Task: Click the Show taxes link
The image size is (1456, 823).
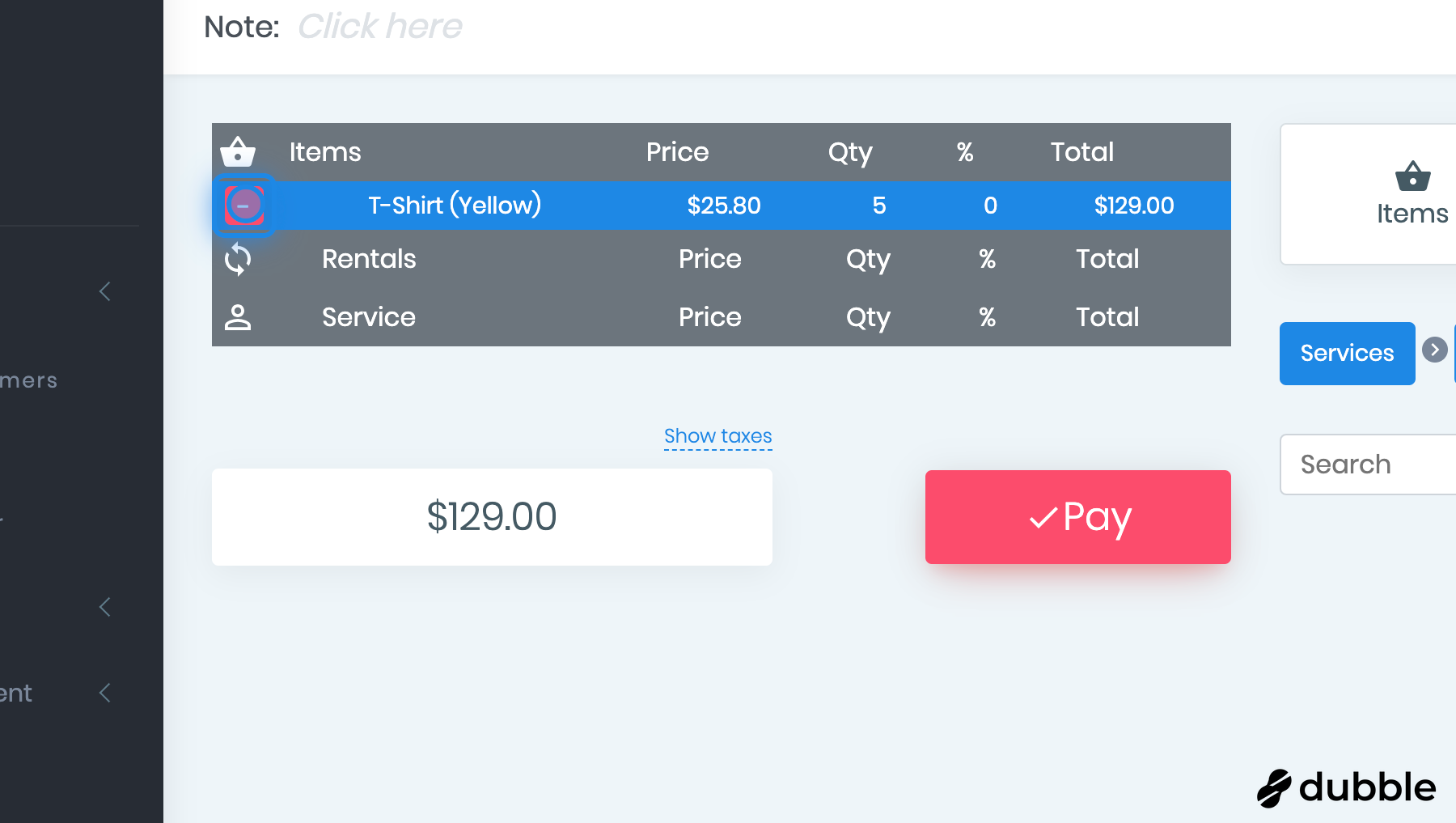Action: tap(717, 436)
